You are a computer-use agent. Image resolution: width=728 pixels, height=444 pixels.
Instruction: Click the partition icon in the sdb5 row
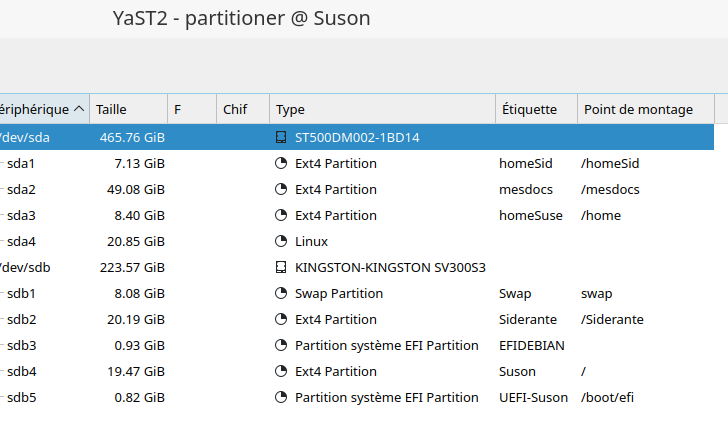point(281,397)
